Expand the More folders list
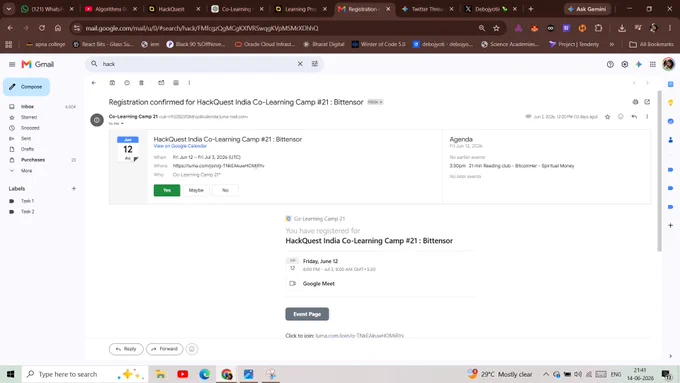680x383 pixels. pos(26,171)
